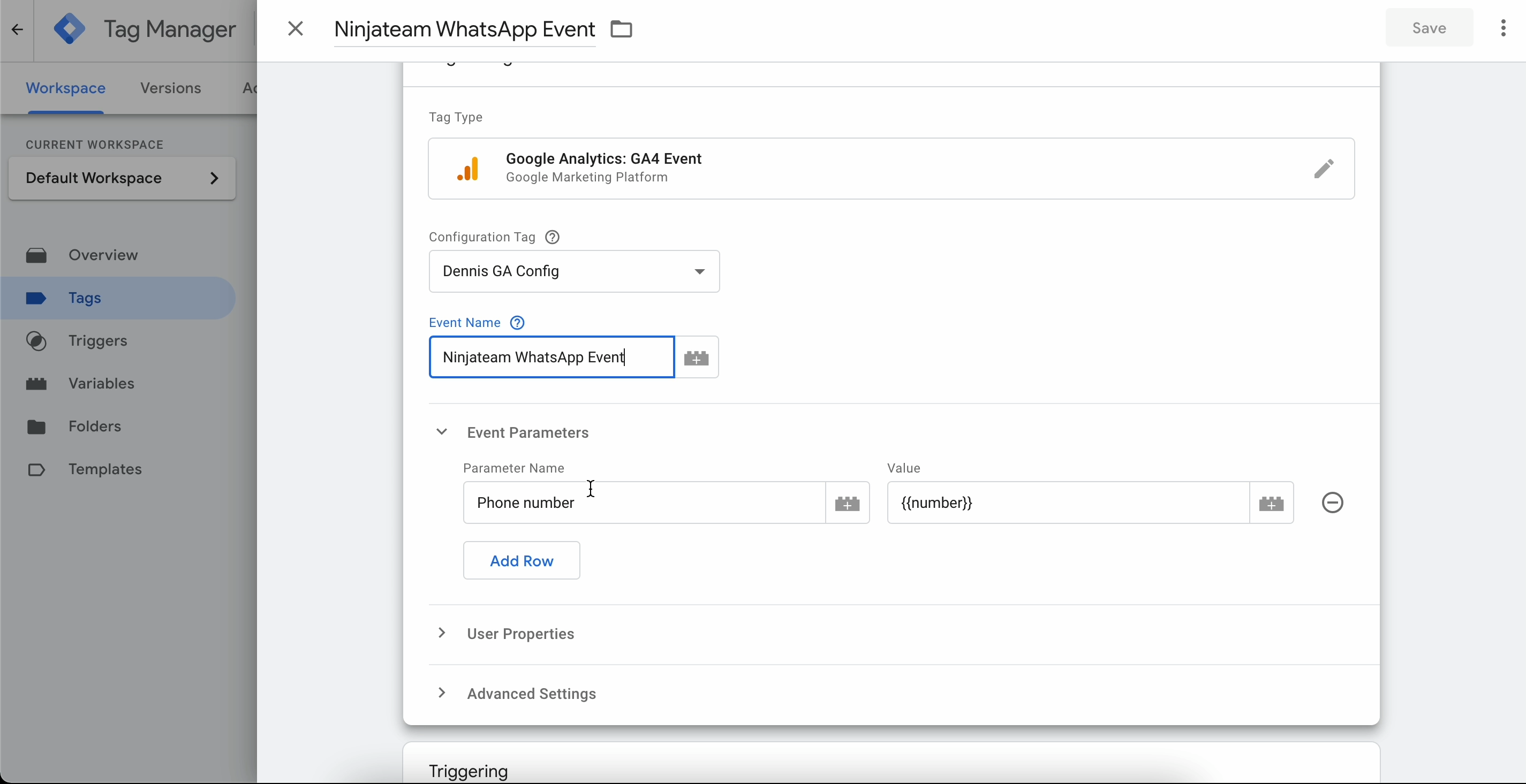Click the Tags icon in sidebar

(x=36, y=298)
